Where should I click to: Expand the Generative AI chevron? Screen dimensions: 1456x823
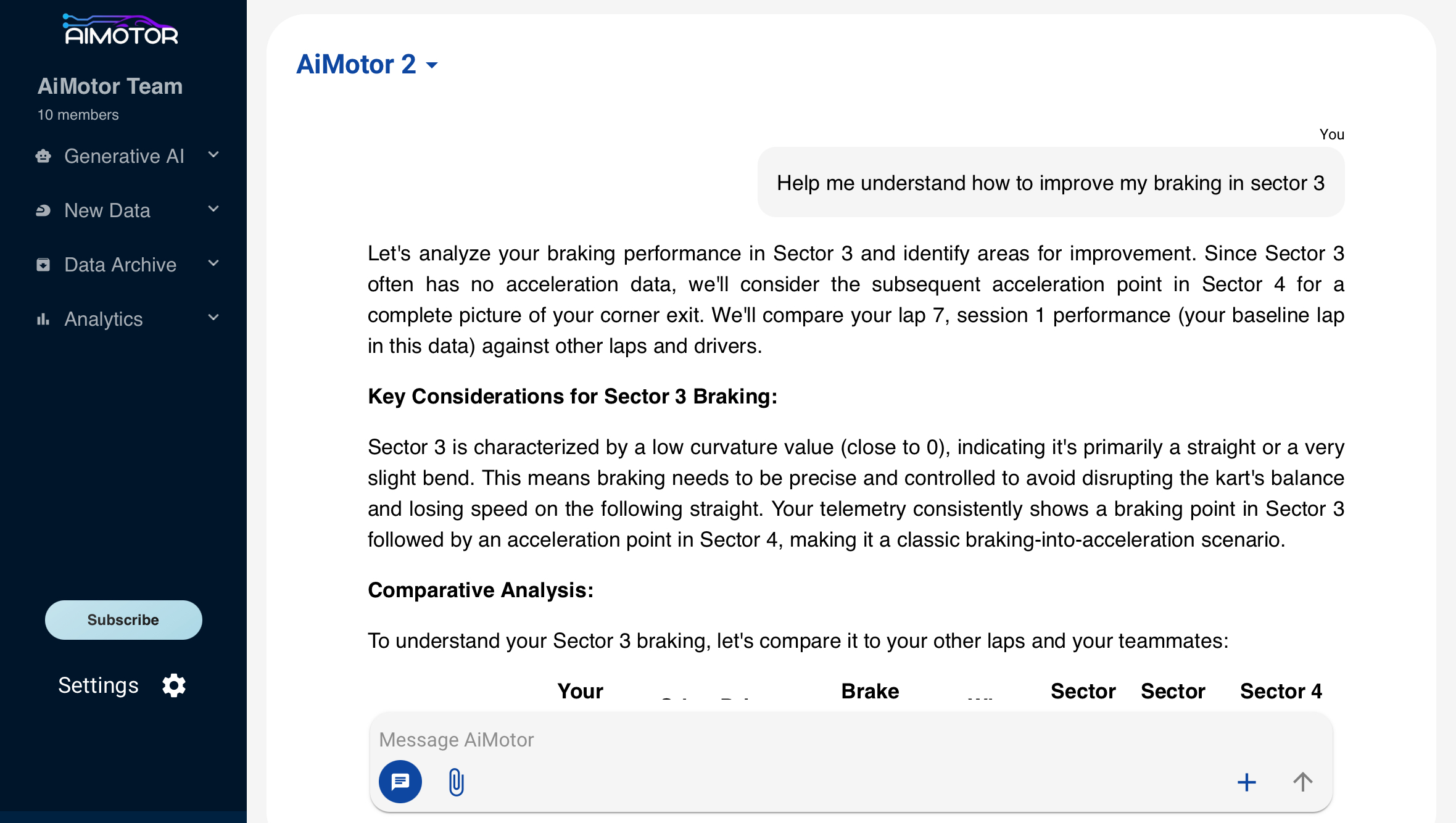pyautogui.click(x=213, y=155)
